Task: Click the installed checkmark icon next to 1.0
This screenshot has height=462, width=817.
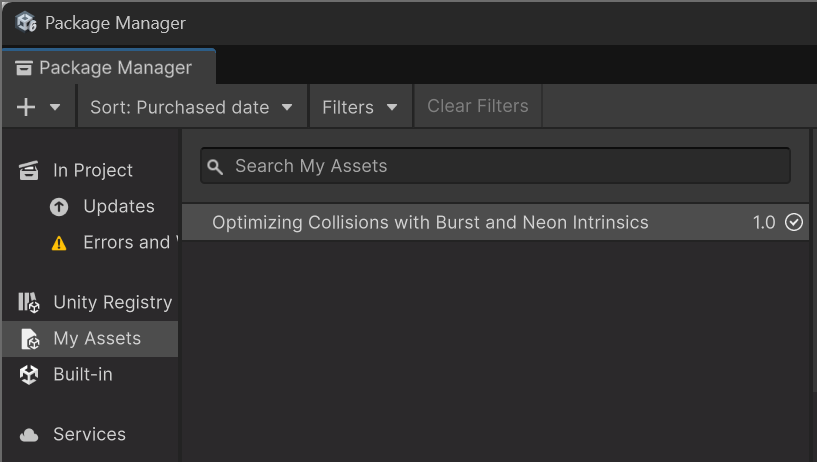Action: 794,222
